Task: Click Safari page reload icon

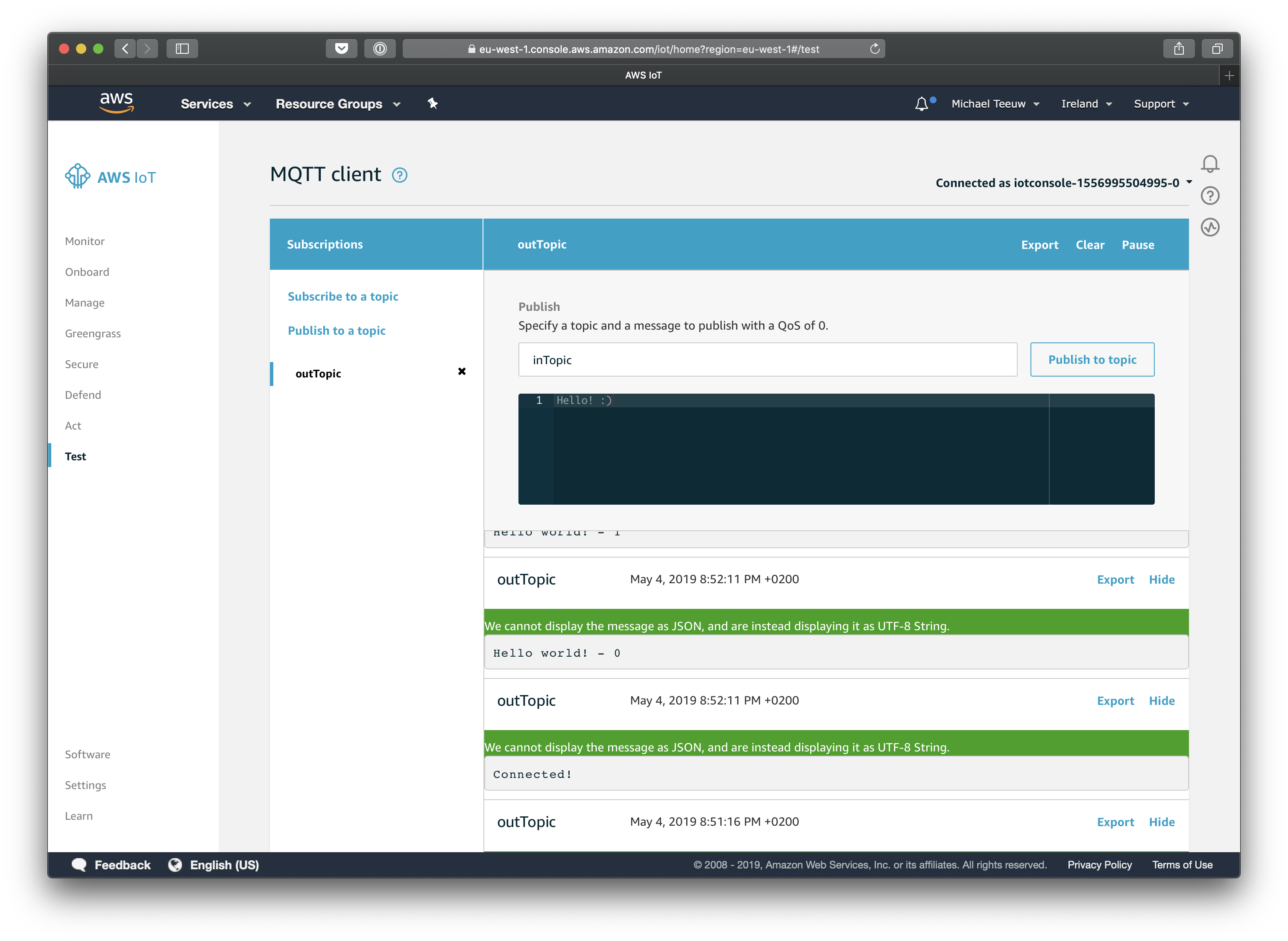Action: (x=875, y=49)
